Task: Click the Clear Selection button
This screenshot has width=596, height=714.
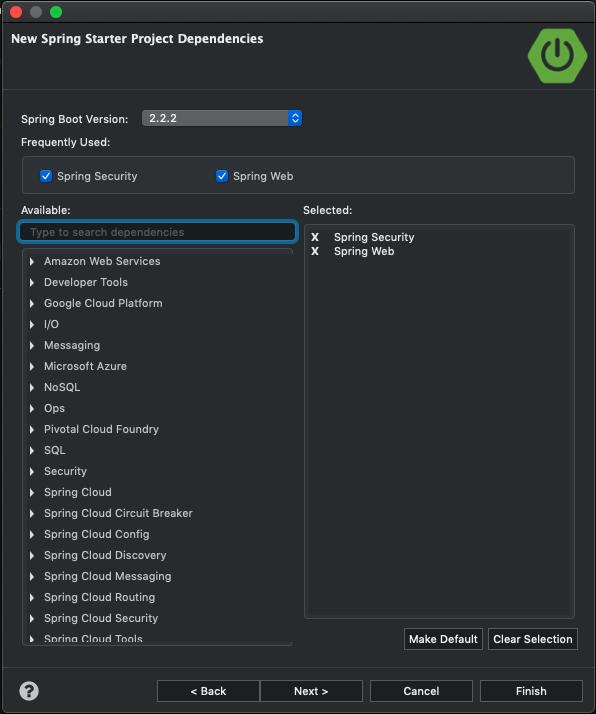Action: click(533, 639)
